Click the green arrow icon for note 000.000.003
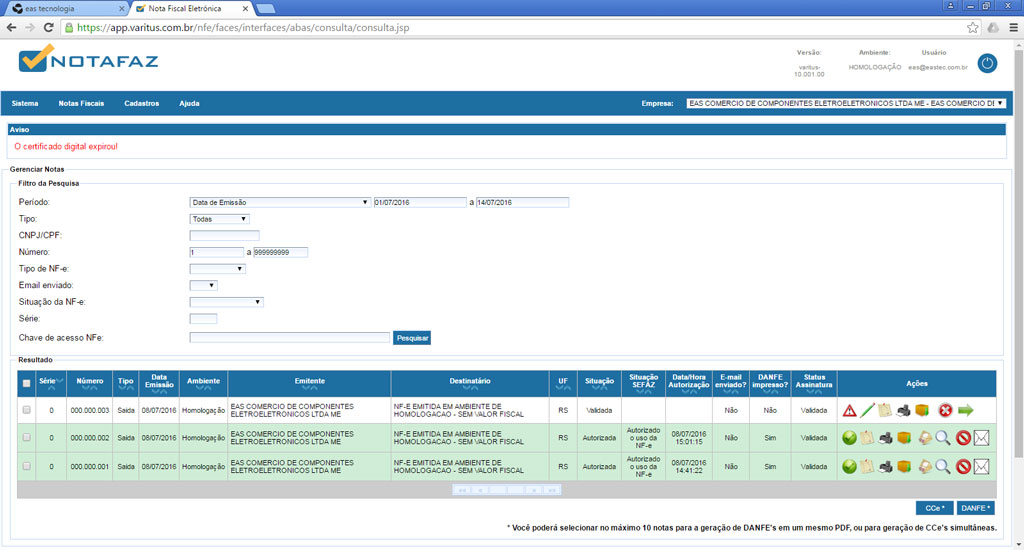The image size is (1024, 550). [x=965, y=410]
